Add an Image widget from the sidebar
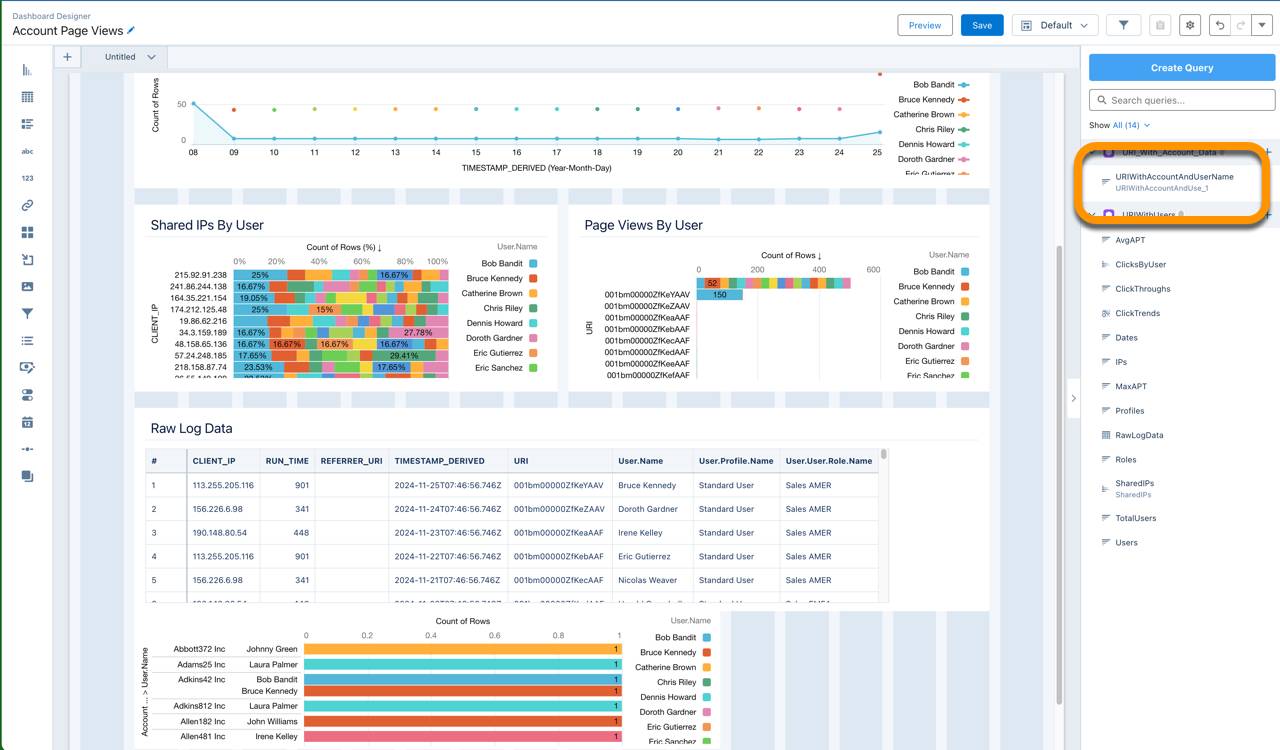1280x750 pixels. pos(27,287)
